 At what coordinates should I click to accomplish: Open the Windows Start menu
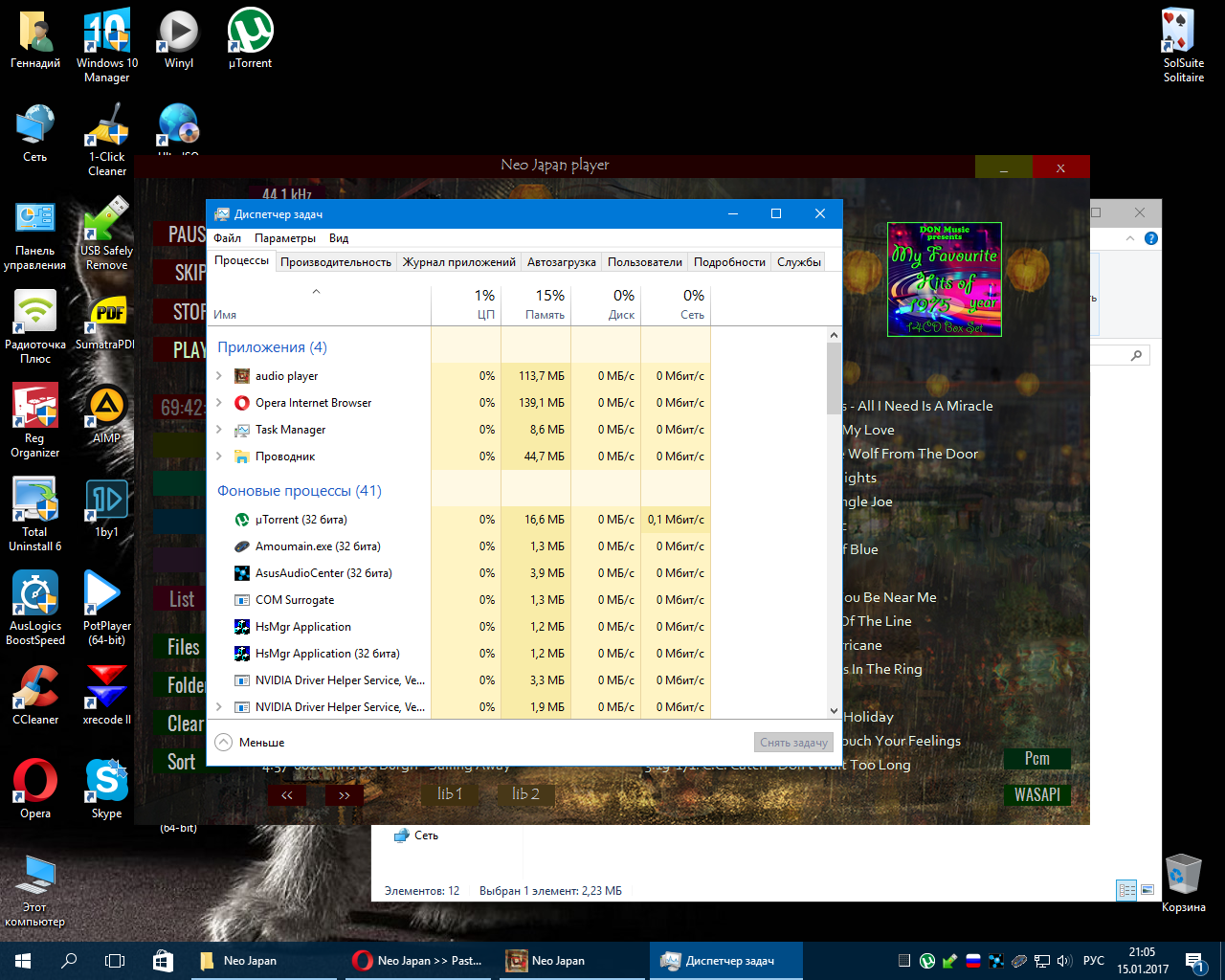click(23, 961)
